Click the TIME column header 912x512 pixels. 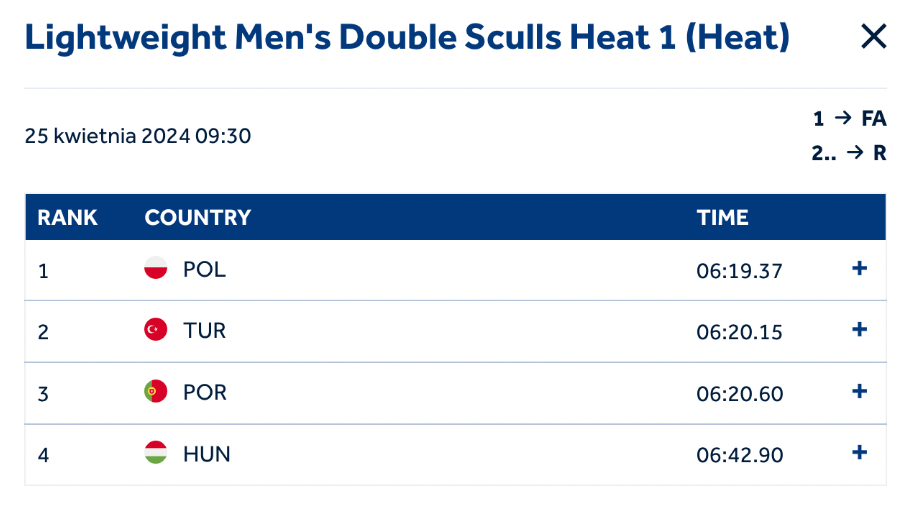[x=722, y=218]
